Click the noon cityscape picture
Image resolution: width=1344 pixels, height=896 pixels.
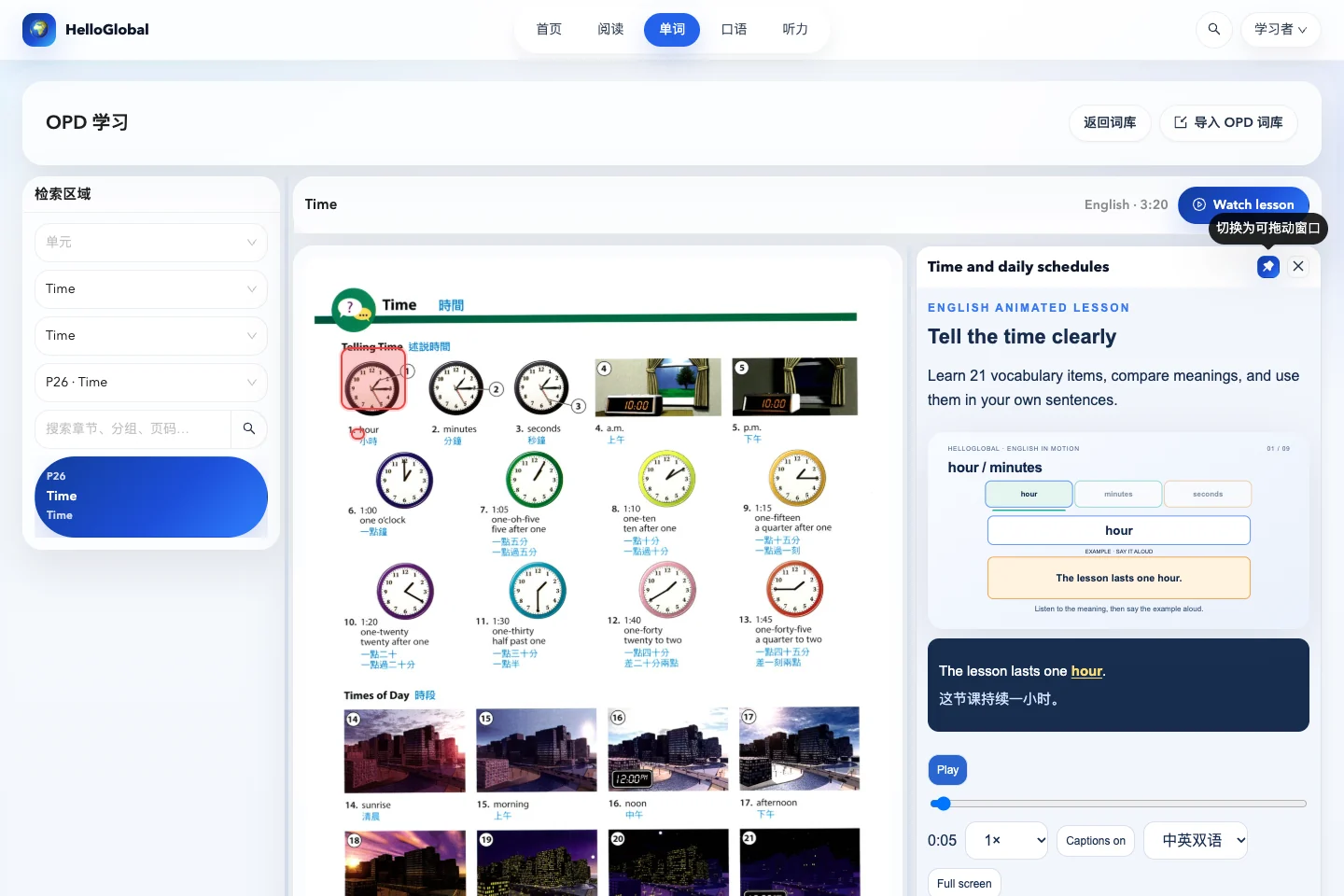667,749
